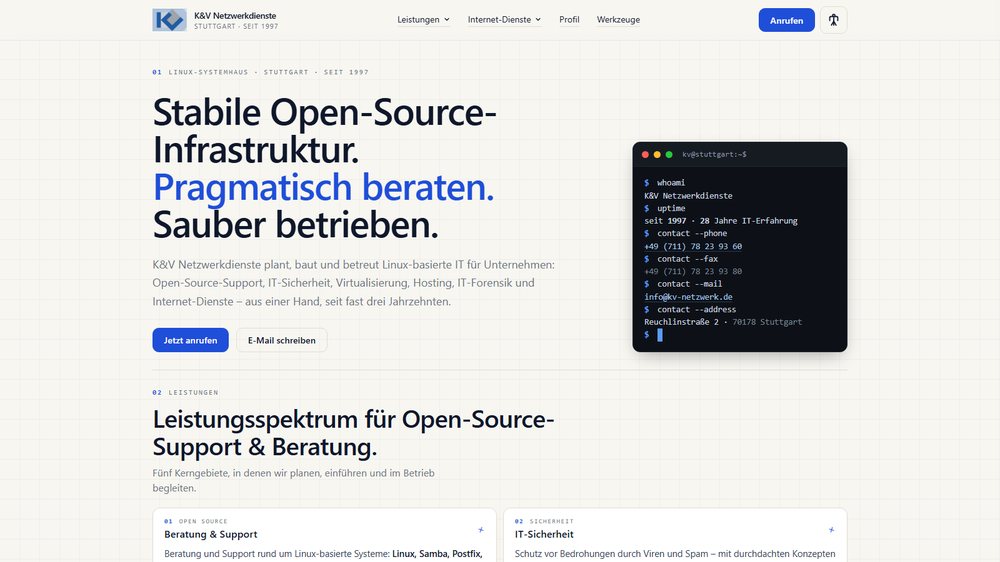This screenshot has width=1000, height=562.
Task: Click the yellow terminal window dot
Action: pyautogui.click(x=657, y=154)
